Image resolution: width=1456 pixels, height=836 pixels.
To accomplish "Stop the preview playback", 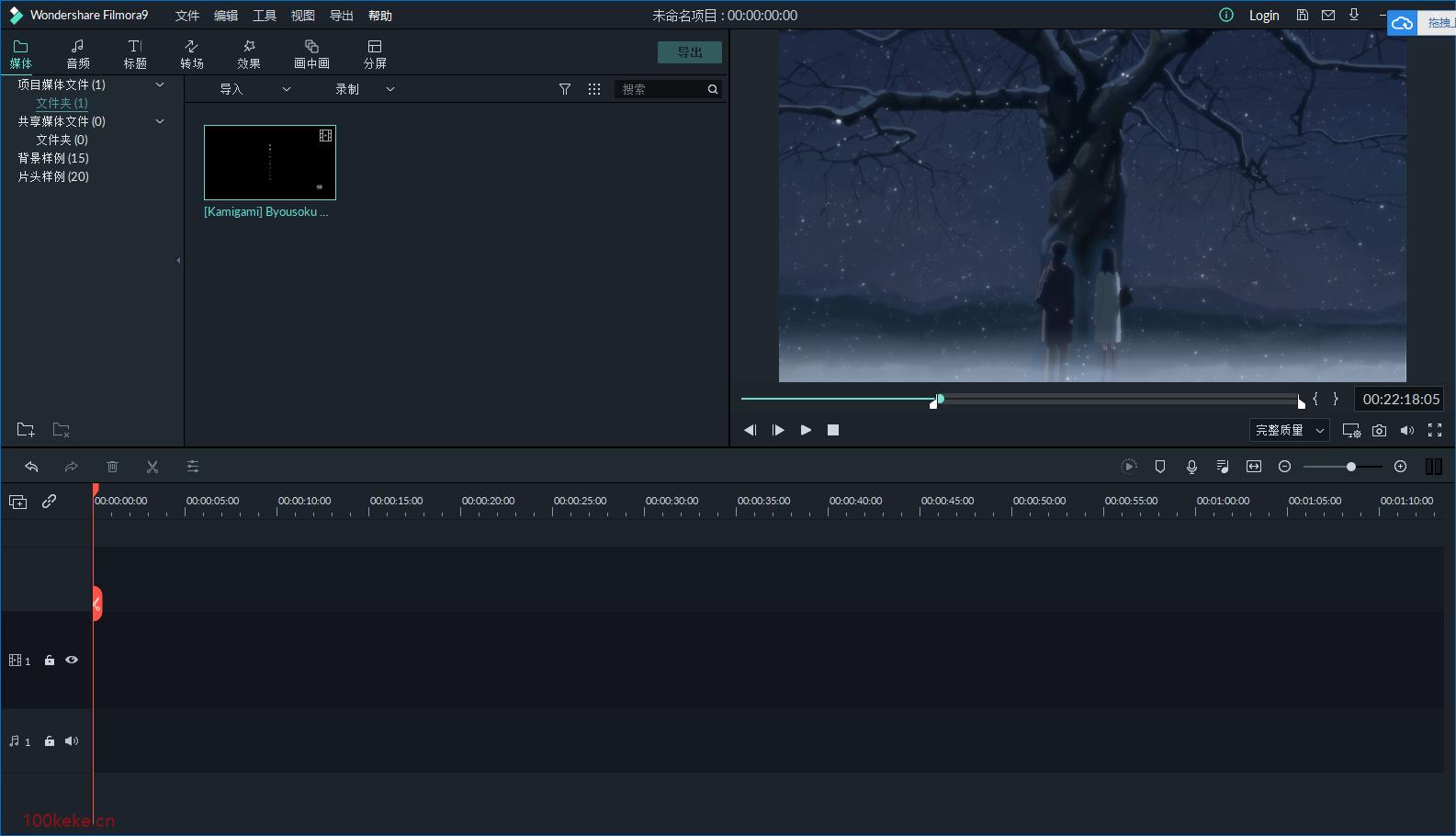I will tap(833, 430).
